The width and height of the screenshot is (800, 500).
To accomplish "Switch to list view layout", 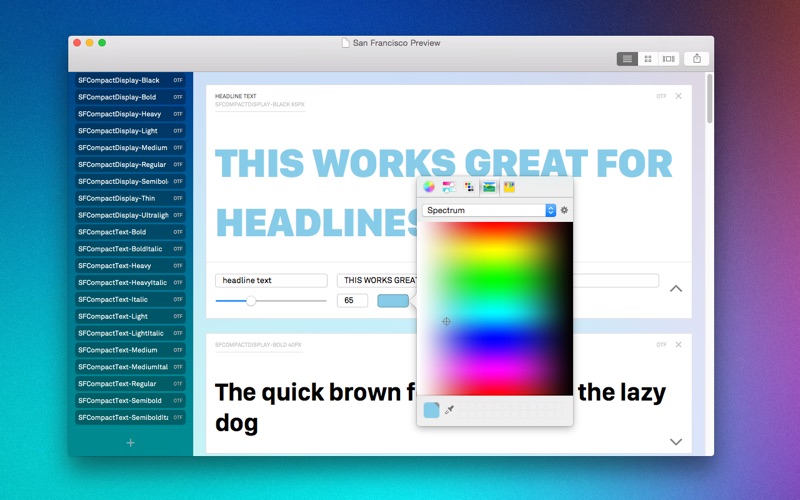I will (x=627, y=59).
